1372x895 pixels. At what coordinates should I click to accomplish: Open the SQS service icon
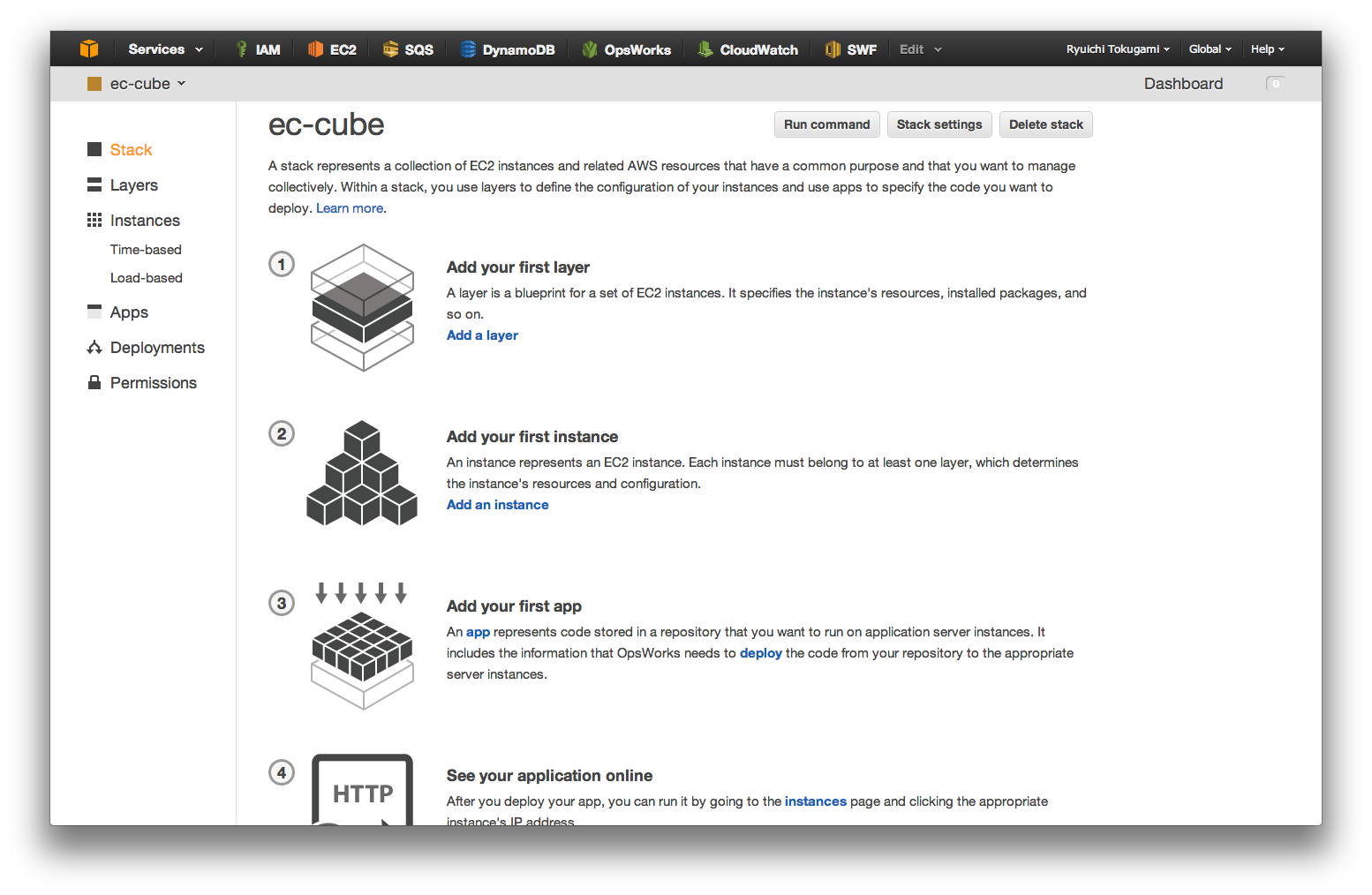coord(407,49)
